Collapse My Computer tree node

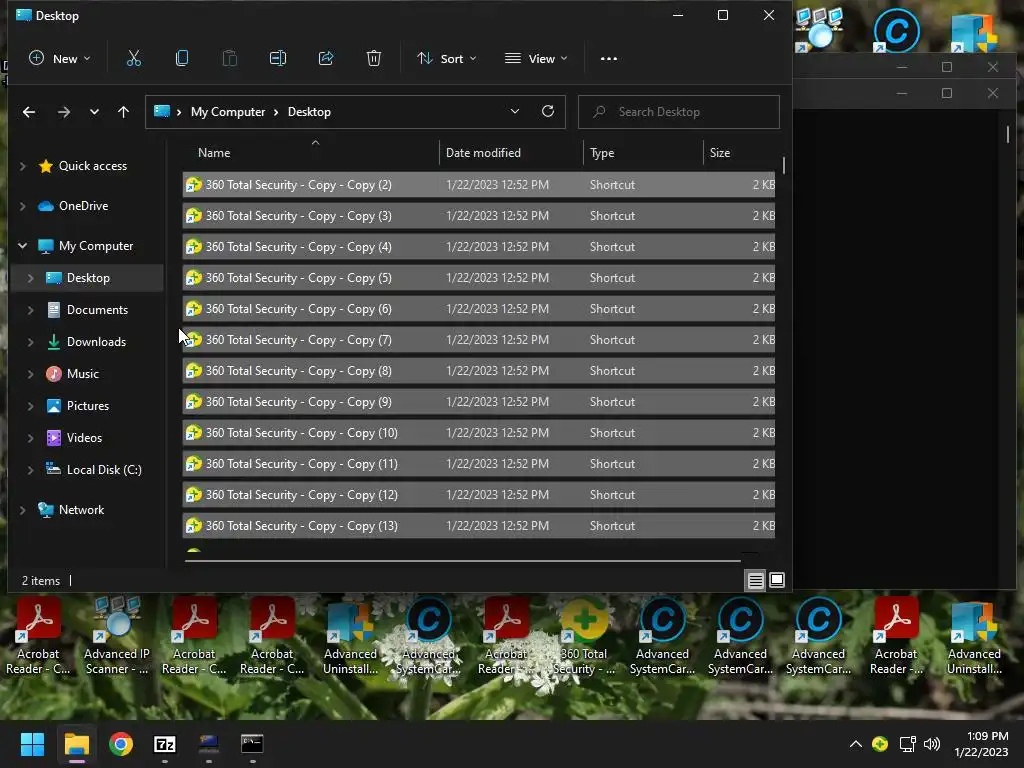tap(22, 246)
